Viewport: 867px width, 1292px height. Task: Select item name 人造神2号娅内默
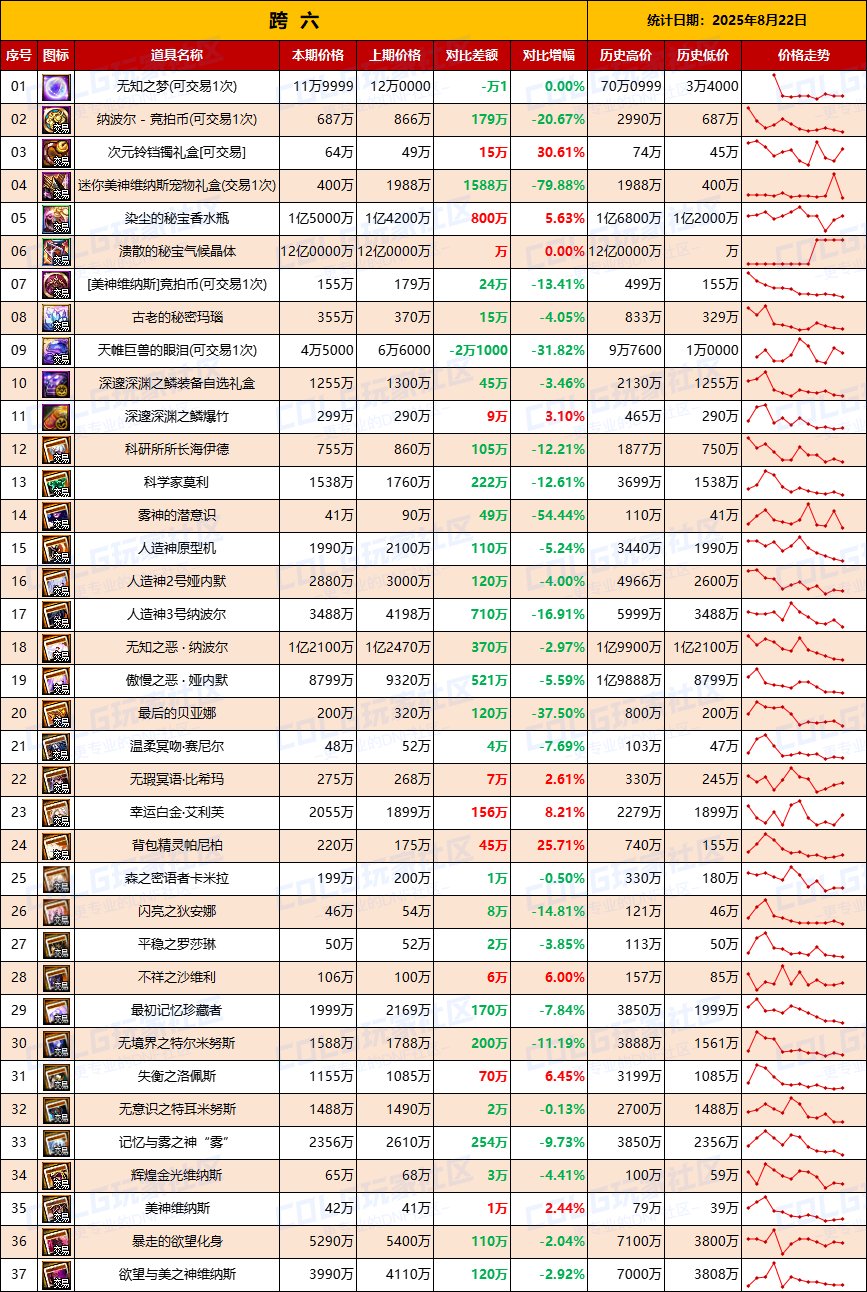(x=178, y=582)
